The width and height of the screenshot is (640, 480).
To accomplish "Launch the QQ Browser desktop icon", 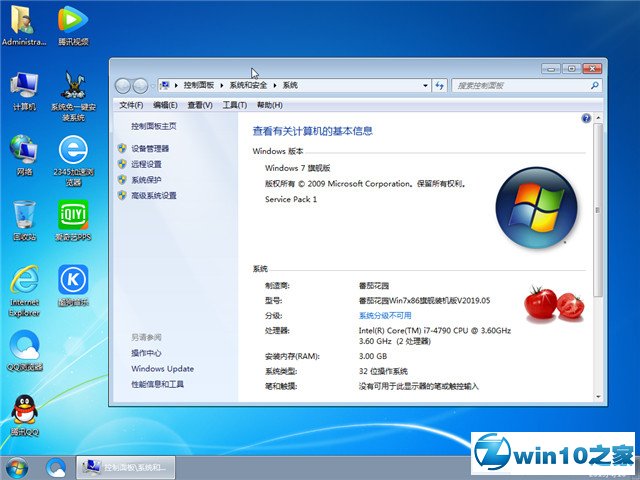I will (x=24, y=351).
